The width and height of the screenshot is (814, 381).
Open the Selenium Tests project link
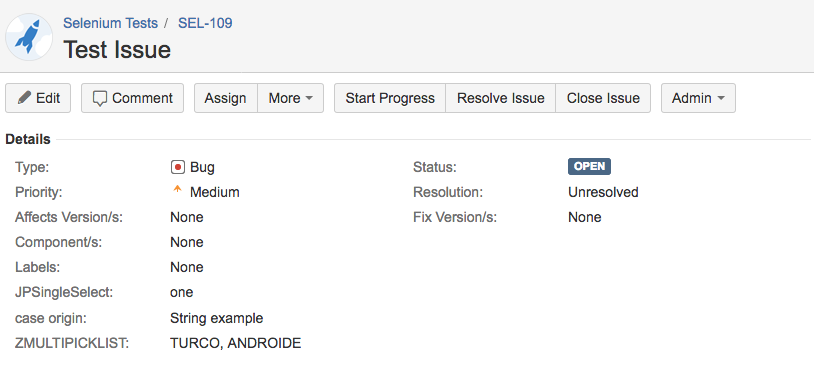111,23
